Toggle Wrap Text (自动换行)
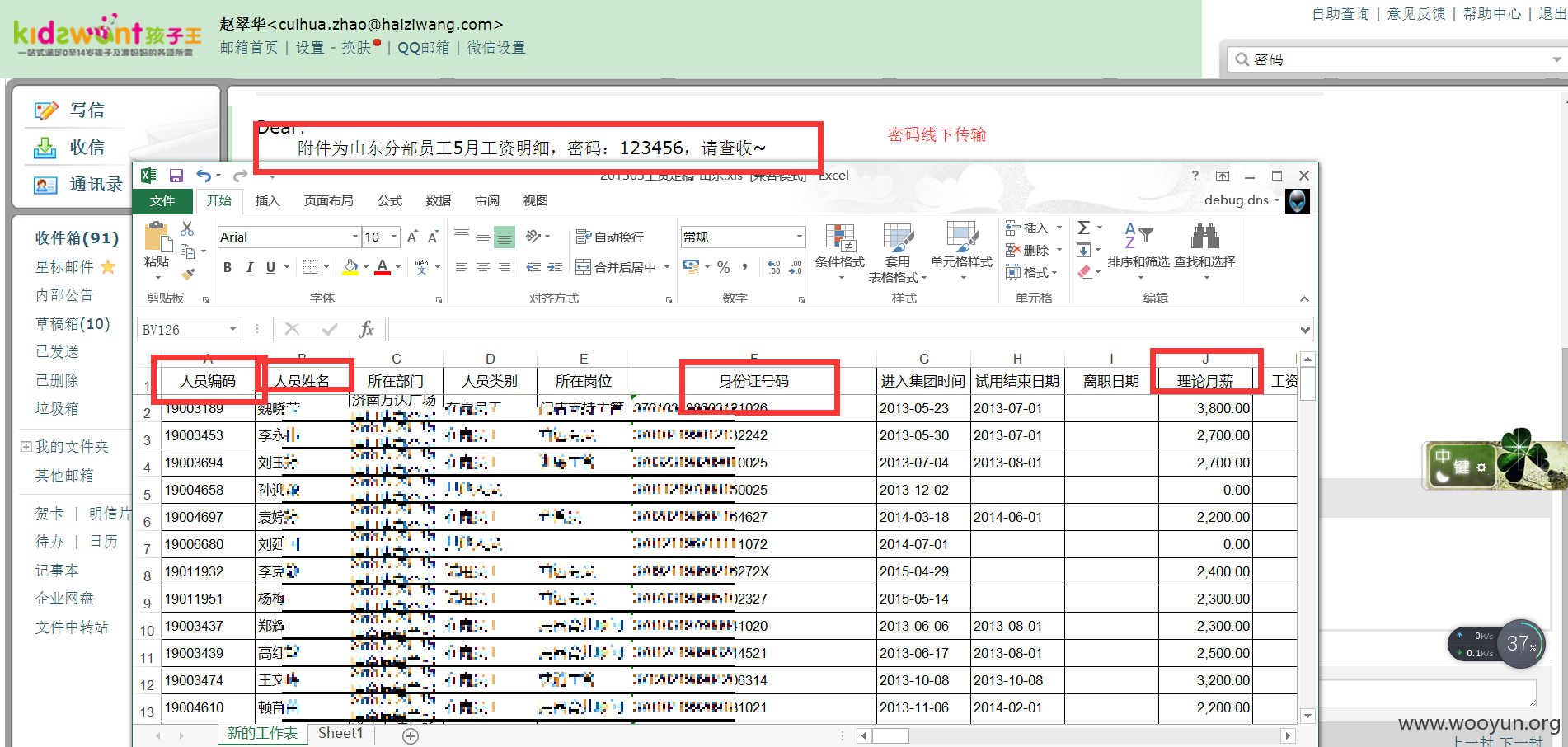Image resolution: width=1568 pixels, height=747 pixels. 610,237
